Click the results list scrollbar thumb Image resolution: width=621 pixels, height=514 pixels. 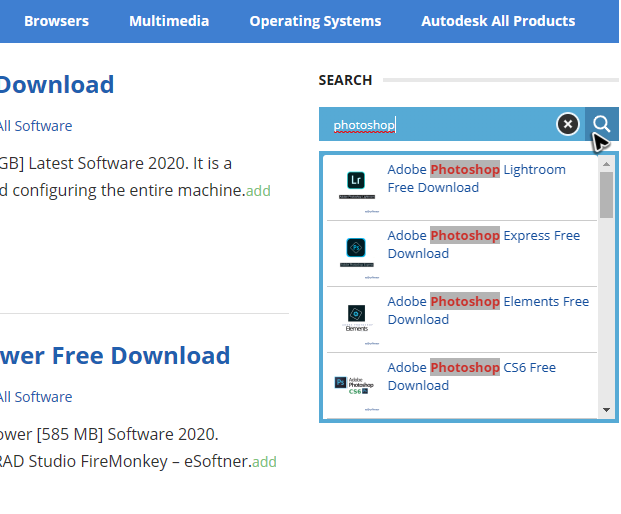606,194
